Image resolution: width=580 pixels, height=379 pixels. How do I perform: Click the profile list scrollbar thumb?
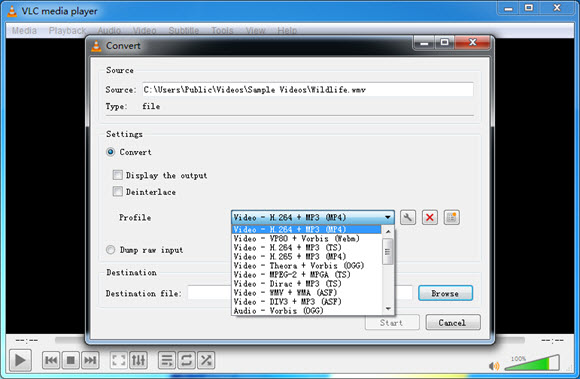click(388, 251)
